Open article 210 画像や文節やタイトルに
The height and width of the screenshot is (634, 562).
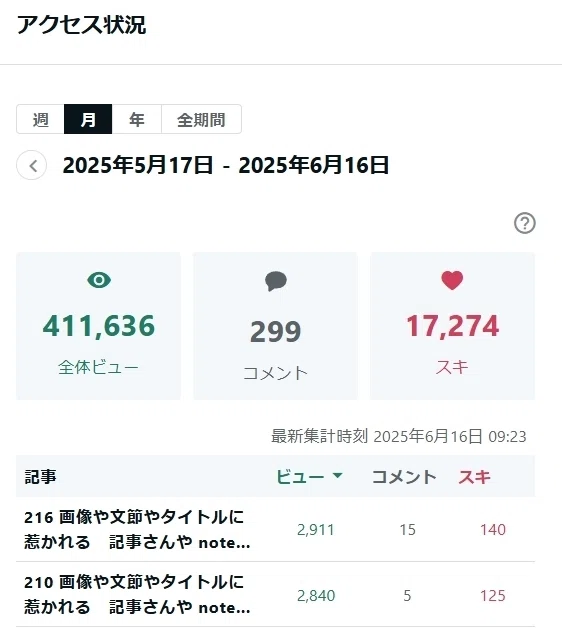pos(137,595)
